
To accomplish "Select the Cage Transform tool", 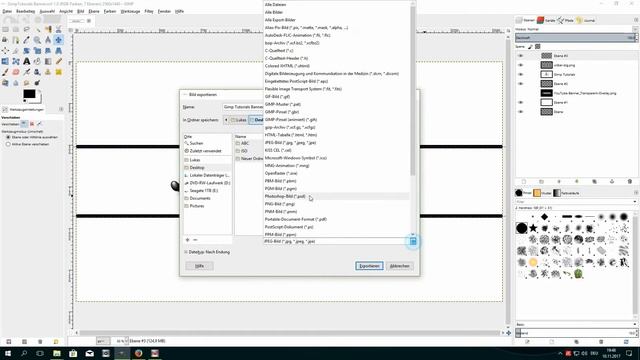I will [x=16, y=61].
